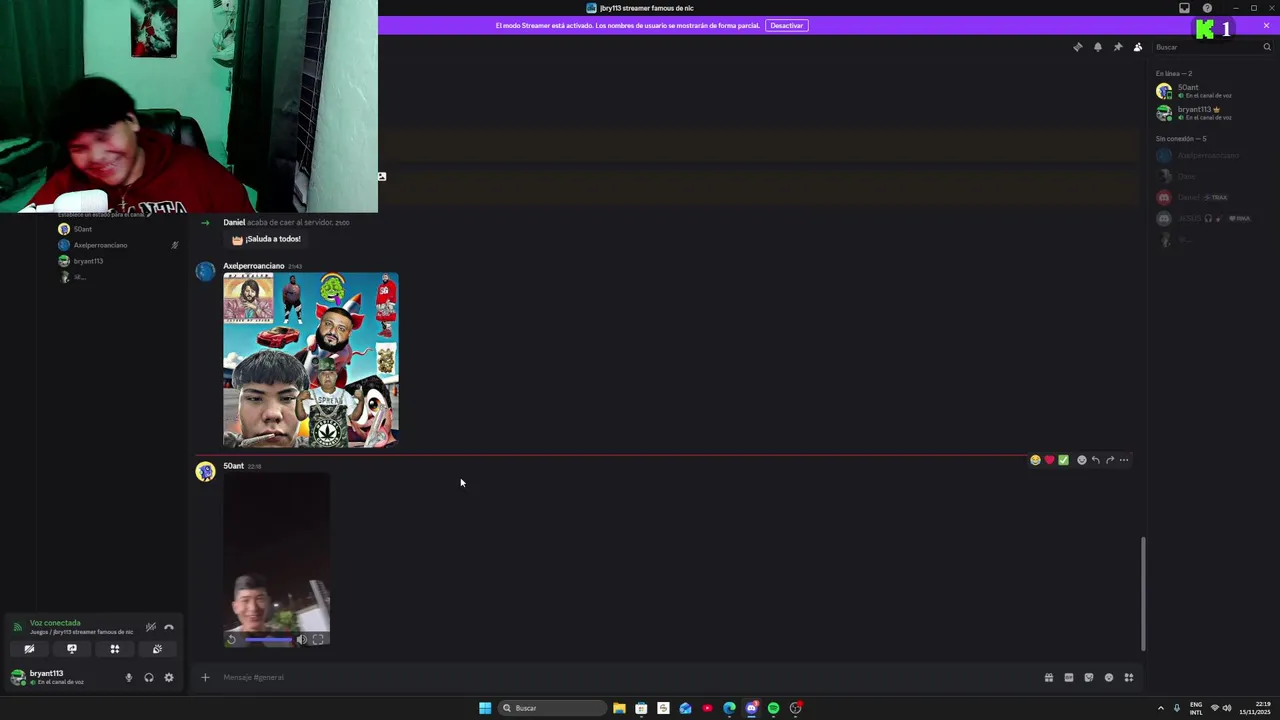Open attachment plus button in message bar

(x=205, y=677)
